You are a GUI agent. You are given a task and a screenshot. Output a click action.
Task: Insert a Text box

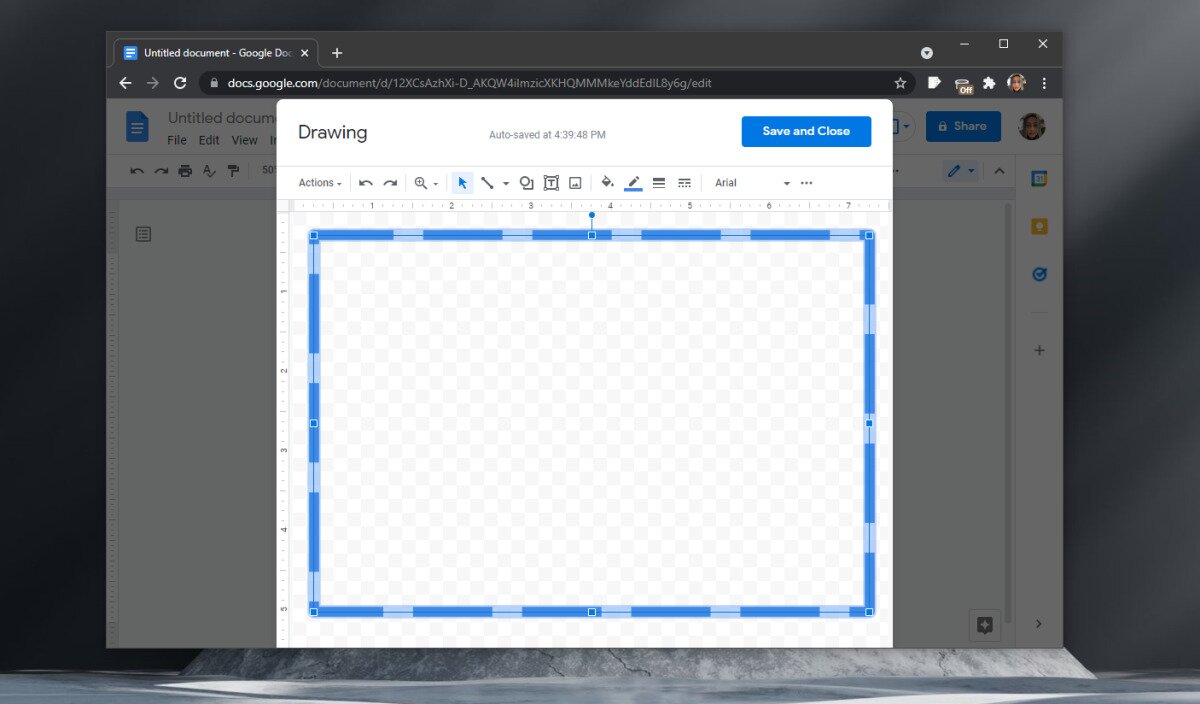(x=551, y=182)
